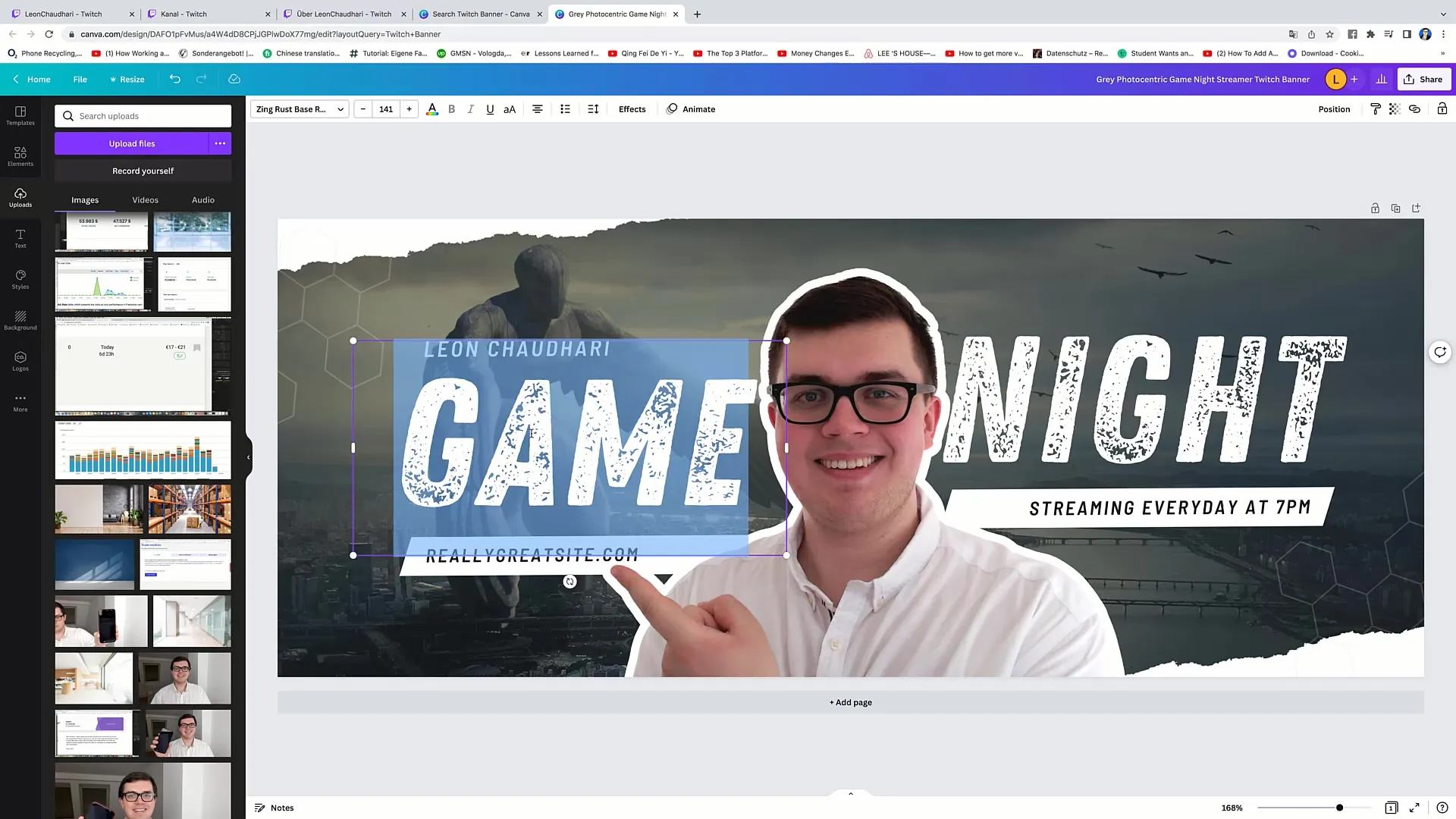1456x819 pixels.
Task: Open the Background sidebar panel
Action: point(20,320)
